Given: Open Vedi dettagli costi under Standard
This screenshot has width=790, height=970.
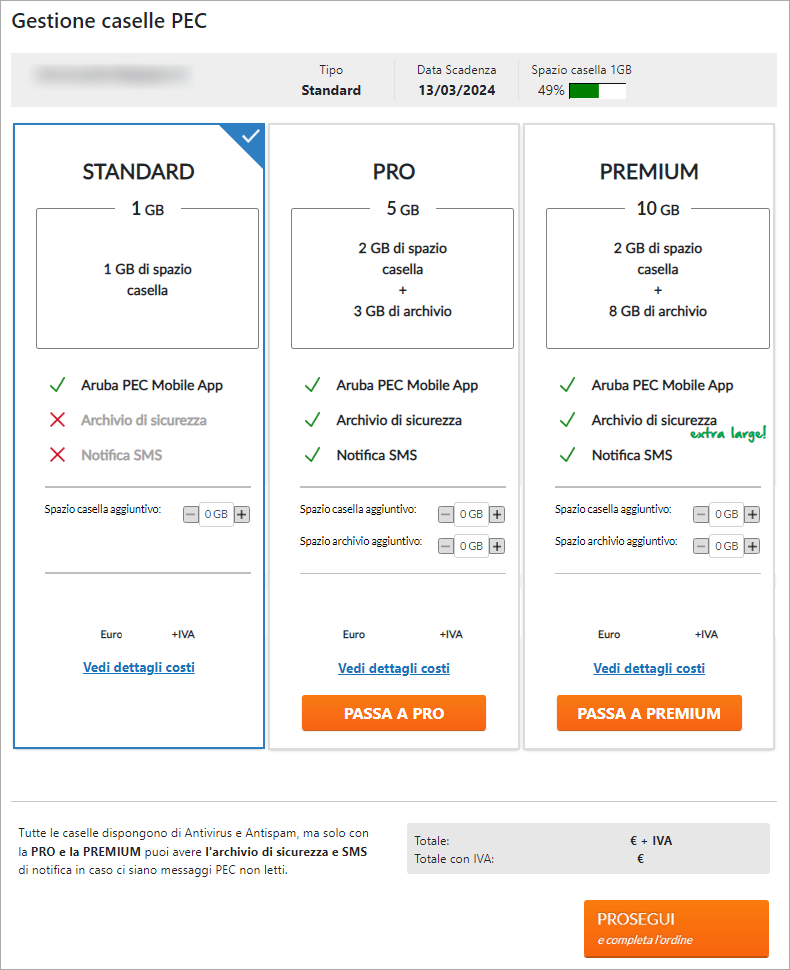Looking at the screenshot, I should tap(139, 667).
